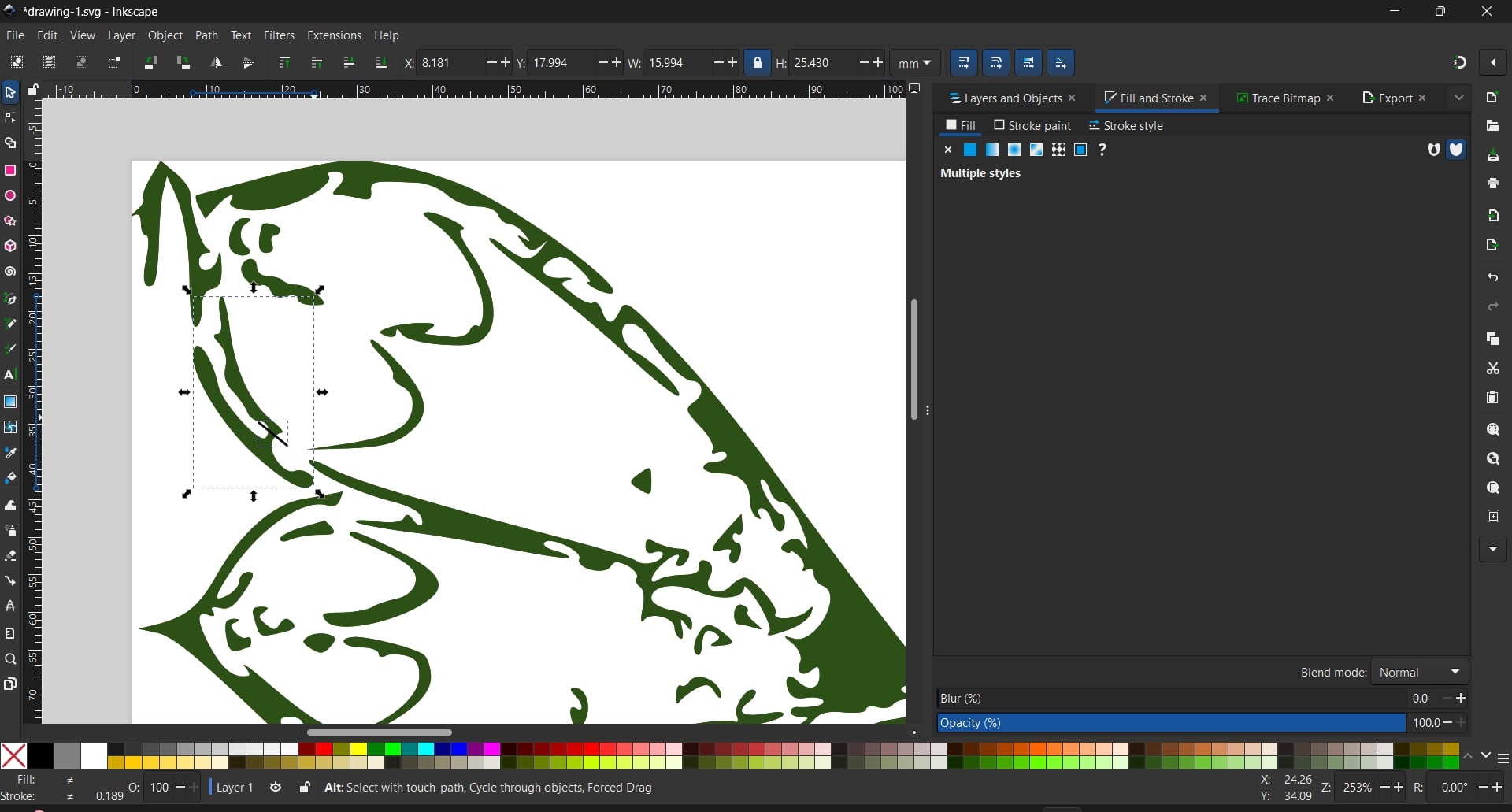The width and height of the screenshot is (1512, 812).
Task: Switch to the Stroke paint tab
Action: 1032,126
